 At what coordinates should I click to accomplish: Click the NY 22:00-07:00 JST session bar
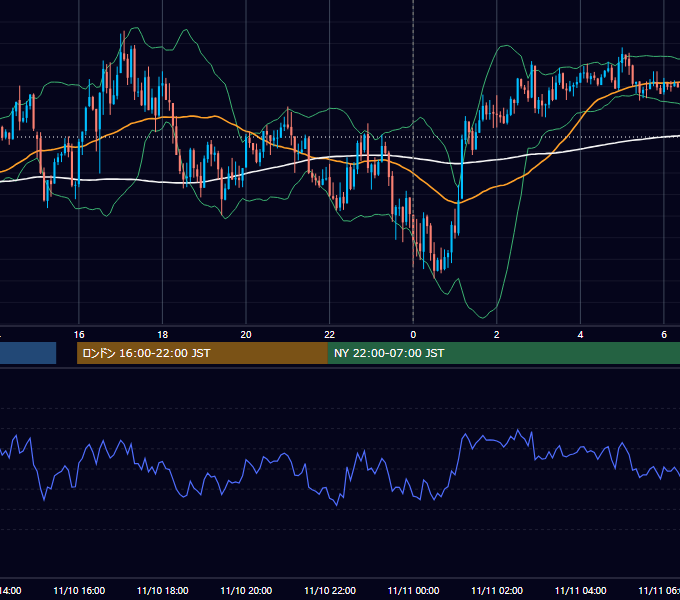point(503,353)
